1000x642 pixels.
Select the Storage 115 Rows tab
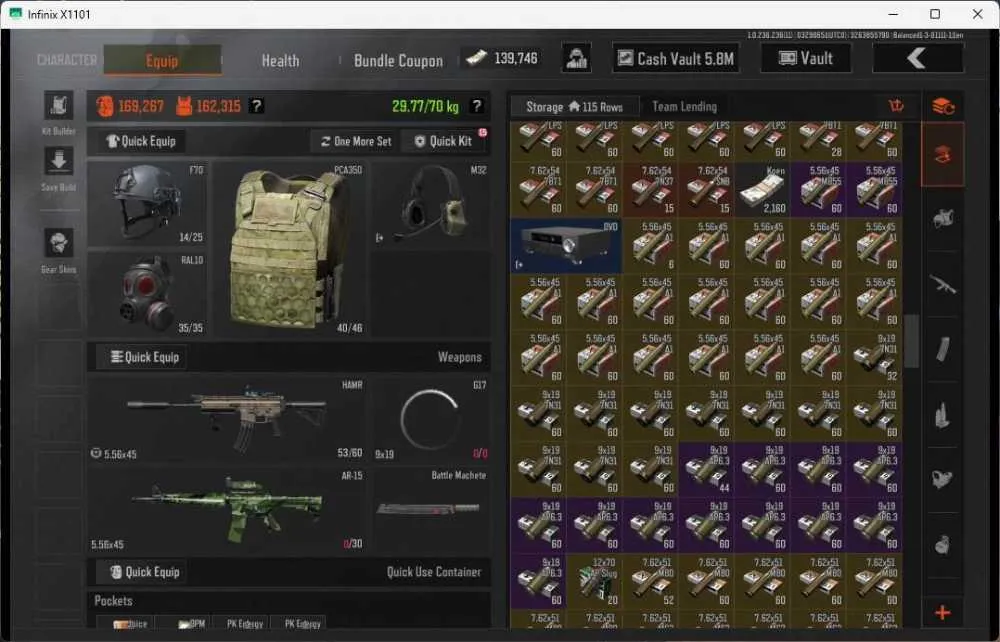pyautogui.click(x=574, y=106)
